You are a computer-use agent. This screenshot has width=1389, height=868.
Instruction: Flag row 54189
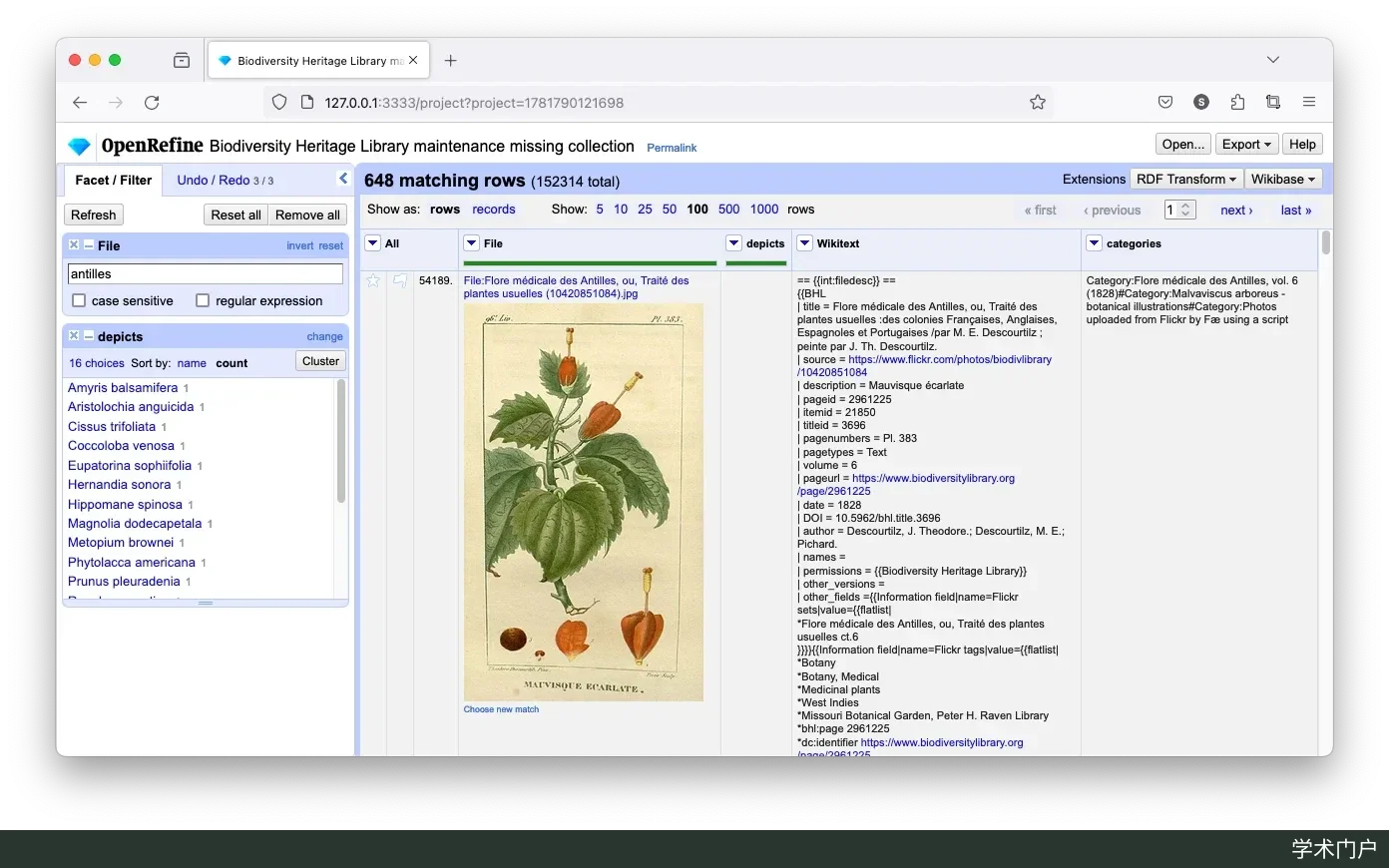399,281
